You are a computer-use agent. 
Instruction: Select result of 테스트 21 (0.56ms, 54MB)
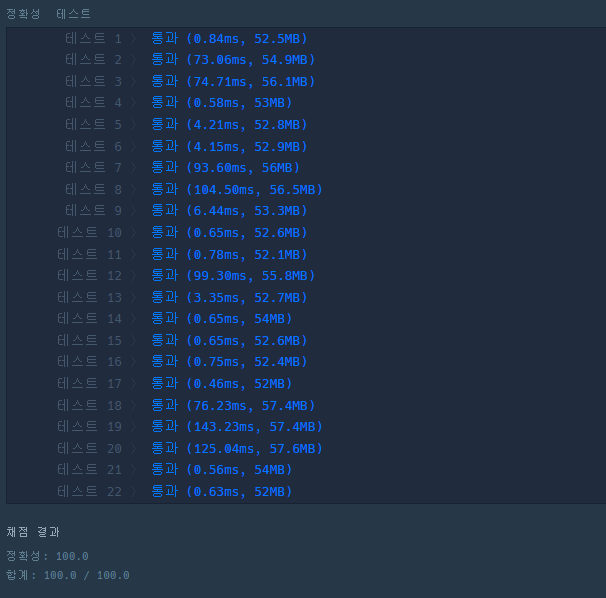(x=221, y=469)
